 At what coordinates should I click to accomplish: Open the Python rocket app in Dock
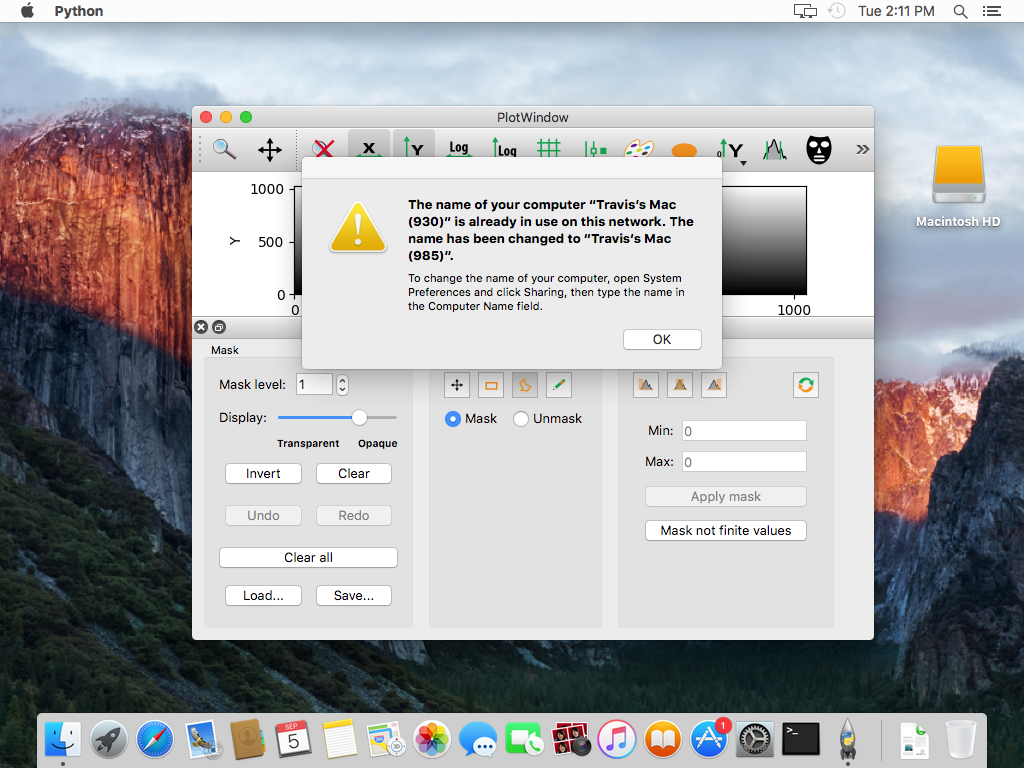click(848, 739)
